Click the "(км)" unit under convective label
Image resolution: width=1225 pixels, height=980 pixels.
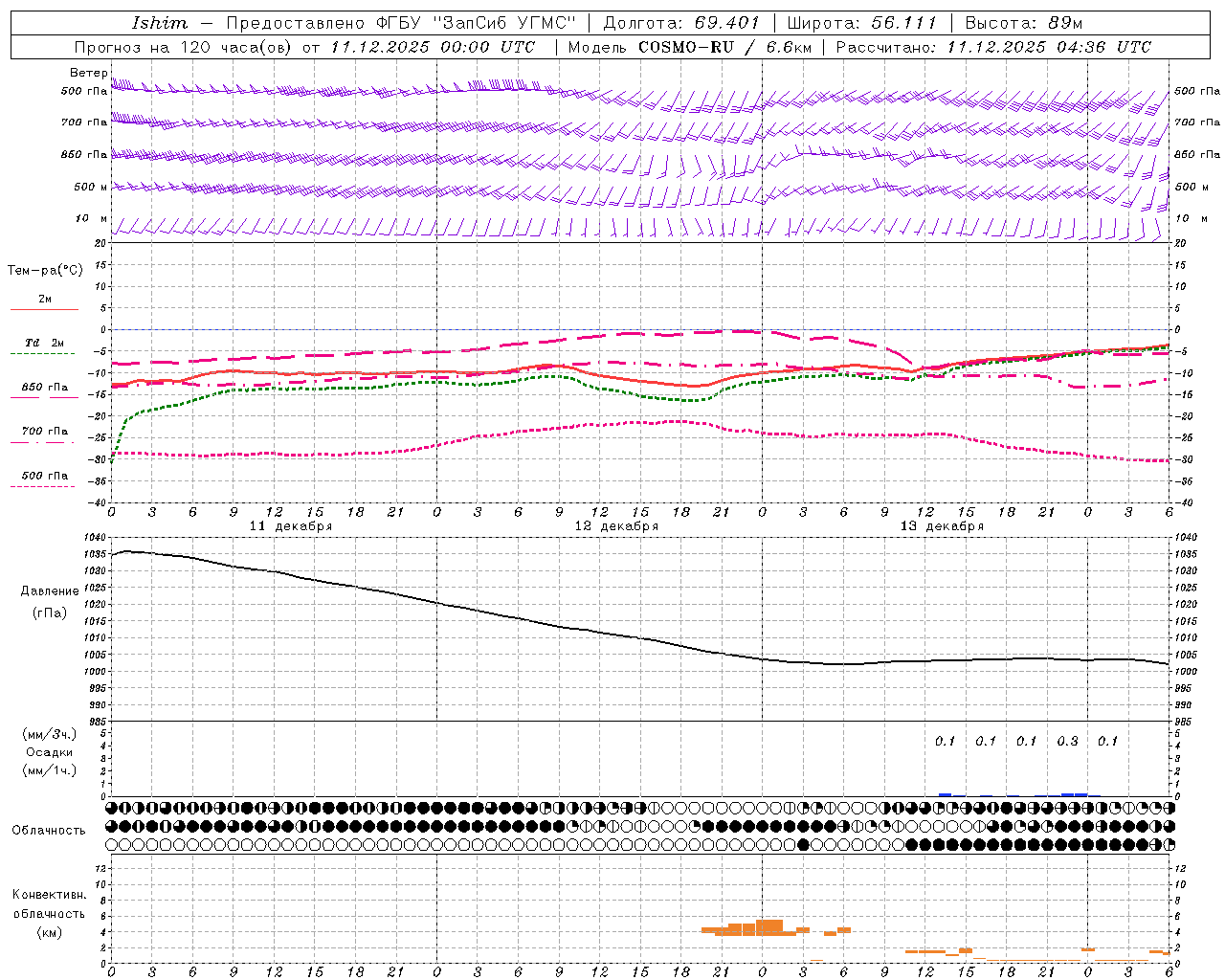[49, 932]
